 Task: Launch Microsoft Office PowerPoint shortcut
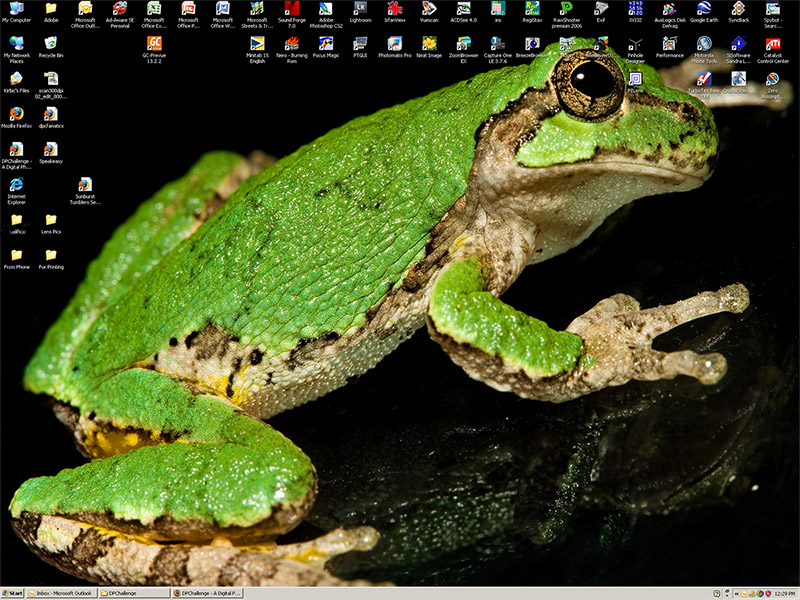coord(188,14)
